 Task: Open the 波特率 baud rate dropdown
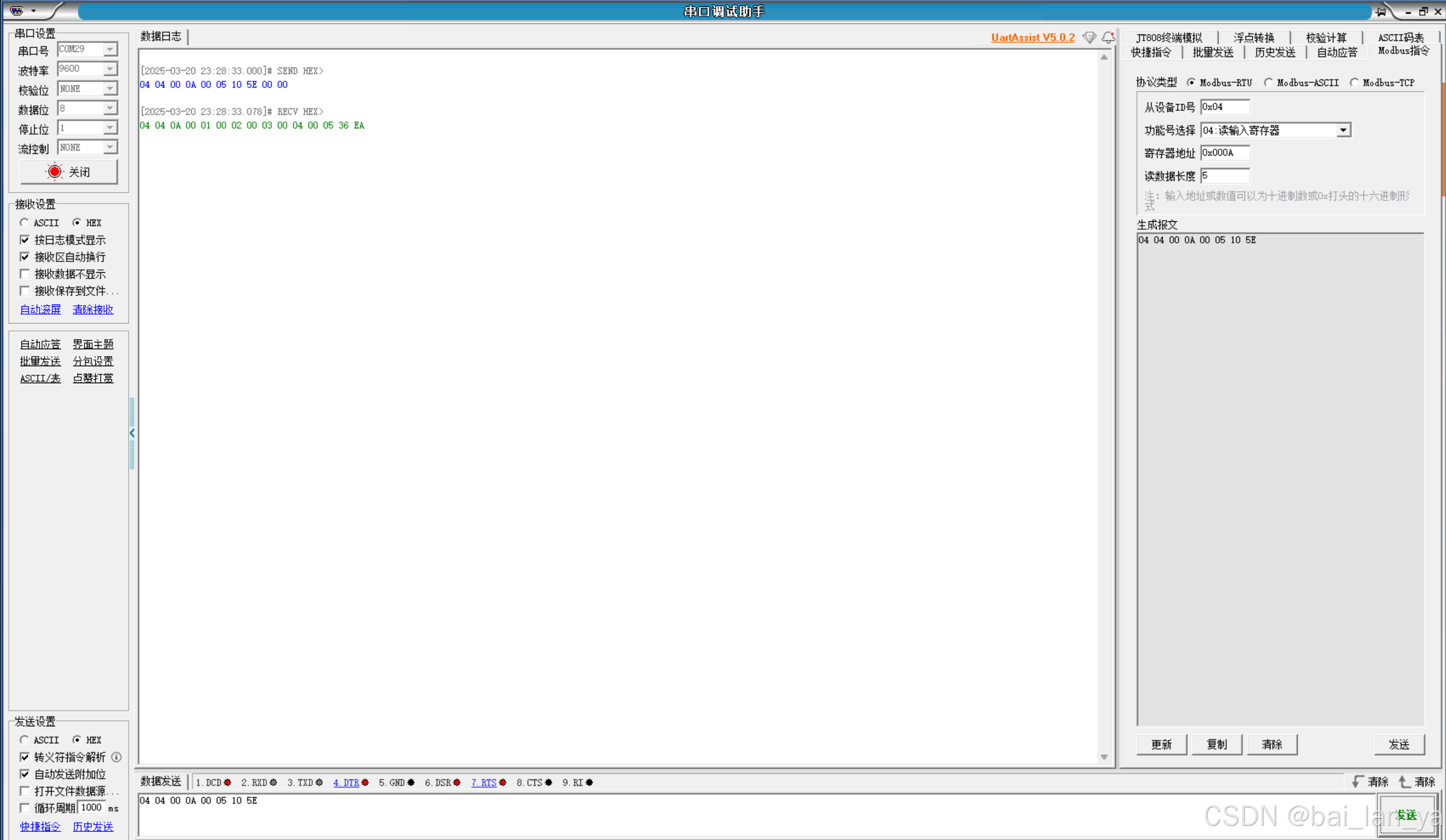110,69
